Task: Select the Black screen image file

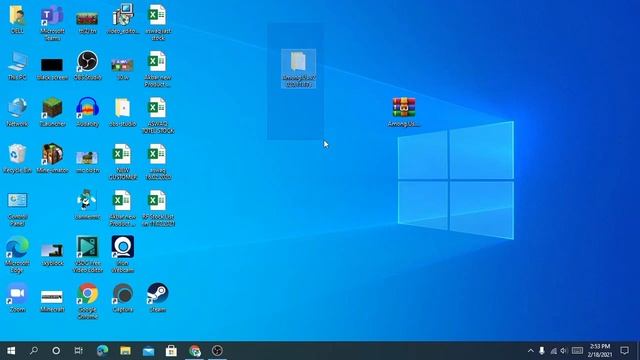Action: [x=52, y=68]
